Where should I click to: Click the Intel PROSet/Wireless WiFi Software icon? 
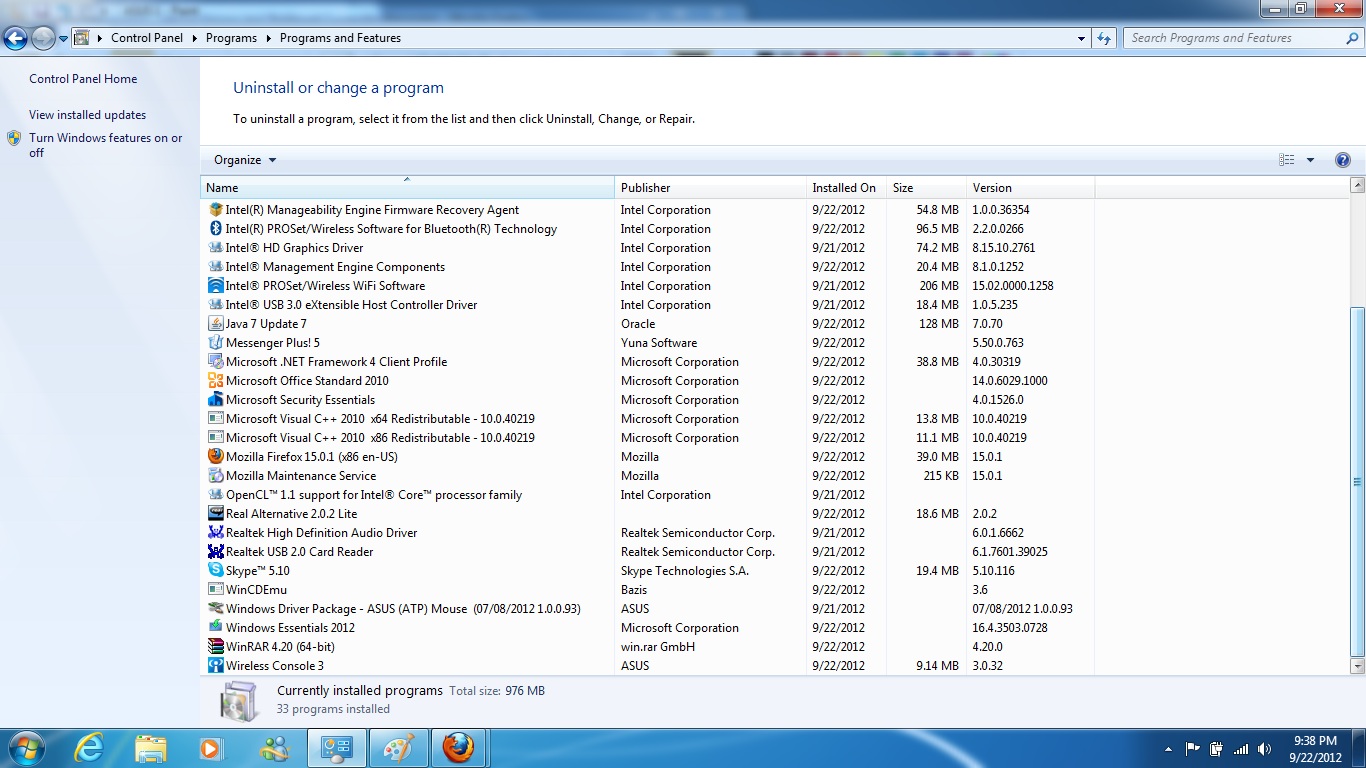215,286
